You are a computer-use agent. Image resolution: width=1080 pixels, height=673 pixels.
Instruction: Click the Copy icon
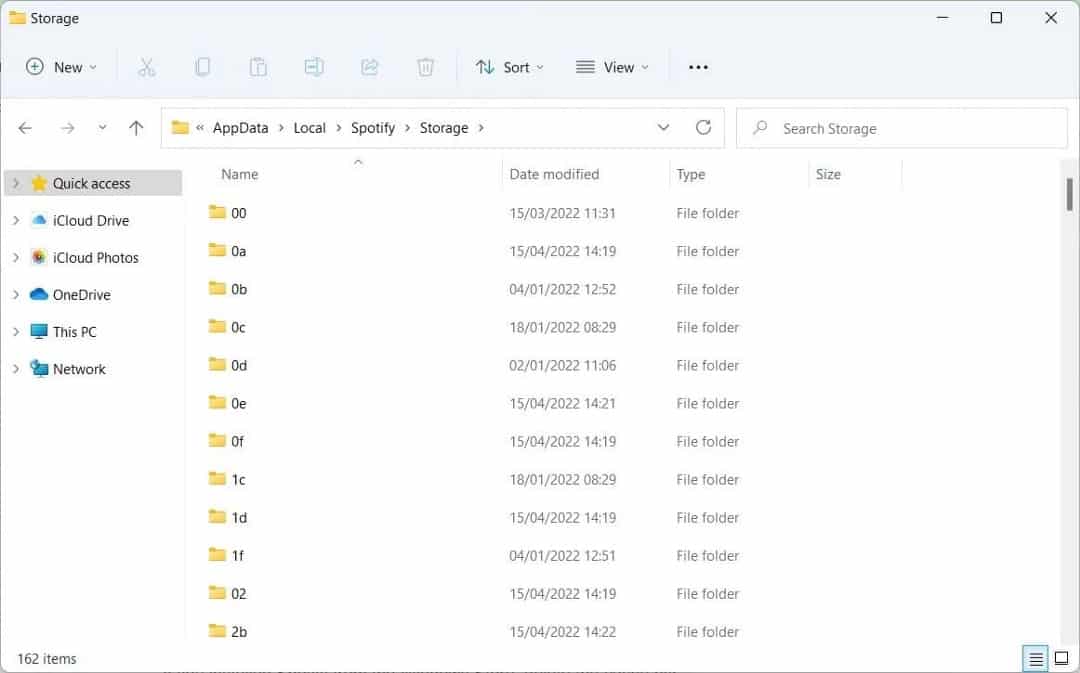[x=202, y=67]
